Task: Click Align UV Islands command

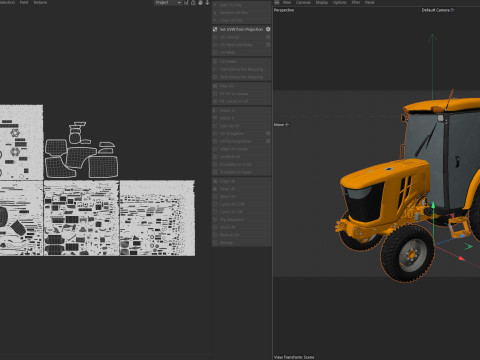Action: [x=242, y=149]
